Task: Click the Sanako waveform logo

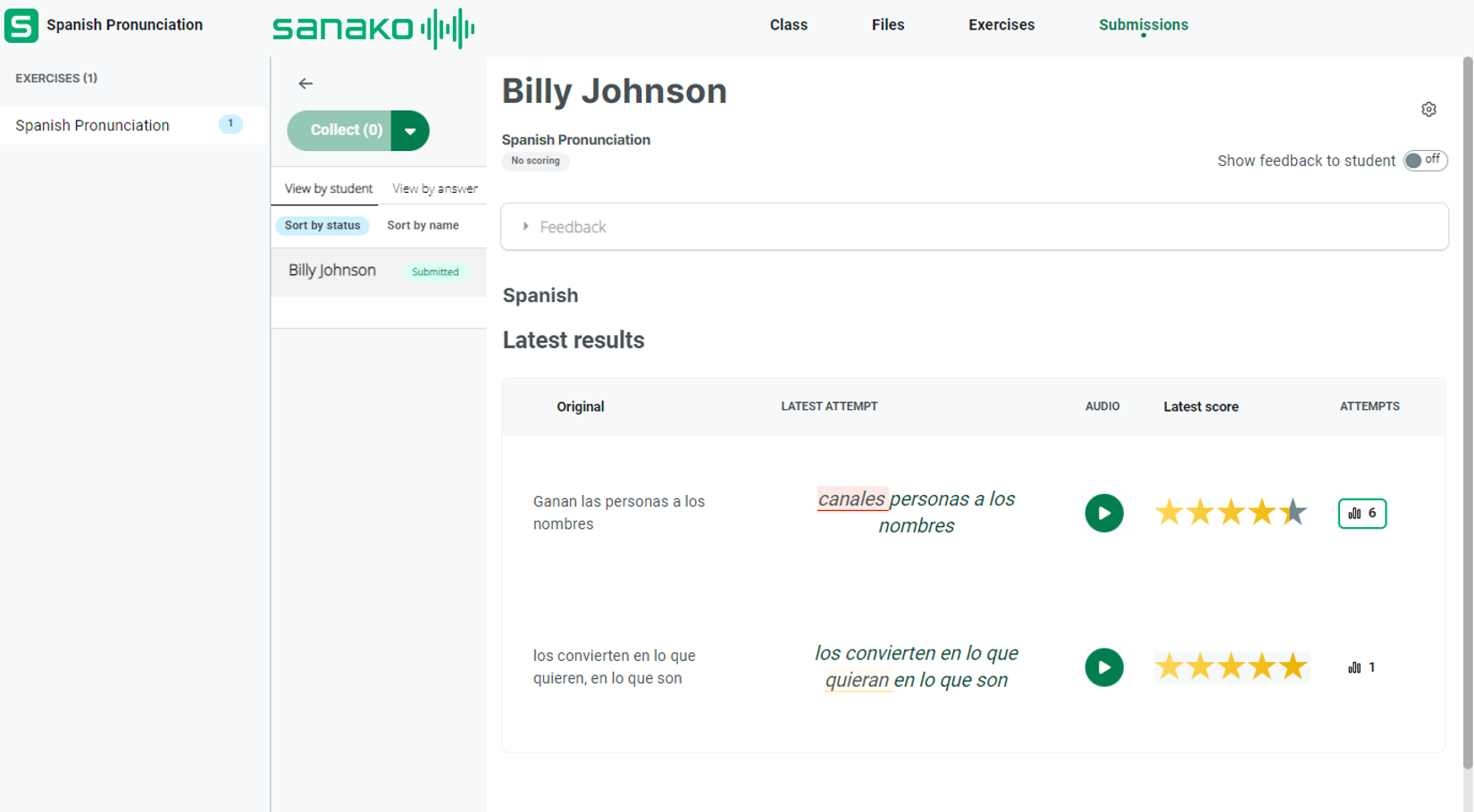Action: (373, 29)
